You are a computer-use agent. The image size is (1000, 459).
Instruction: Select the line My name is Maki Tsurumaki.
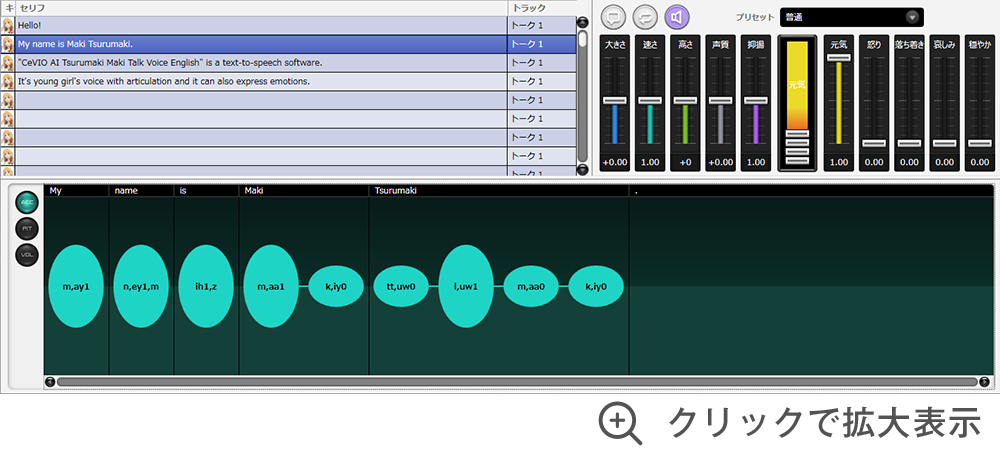click(261, 44)
